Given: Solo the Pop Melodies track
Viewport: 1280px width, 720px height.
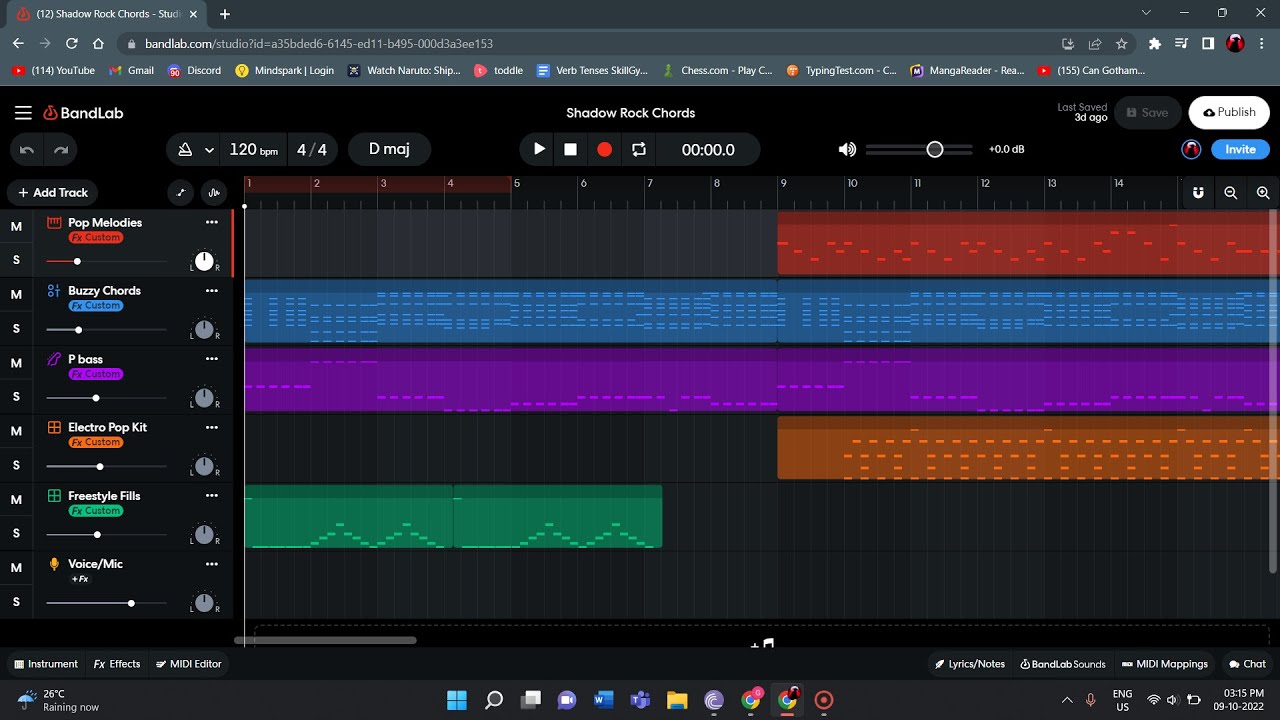Looking at the screenshot, I should click(x=16, y=260).
